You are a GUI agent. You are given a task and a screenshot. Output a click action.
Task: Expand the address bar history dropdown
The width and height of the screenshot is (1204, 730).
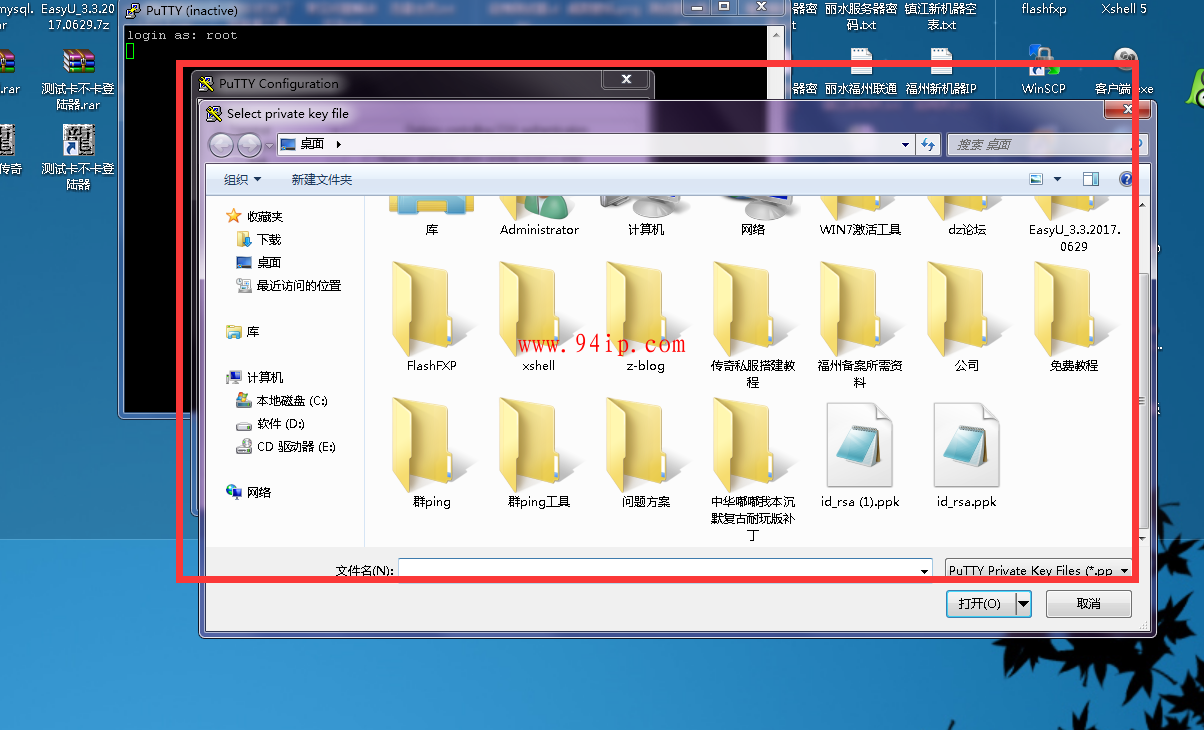(906, 144)
